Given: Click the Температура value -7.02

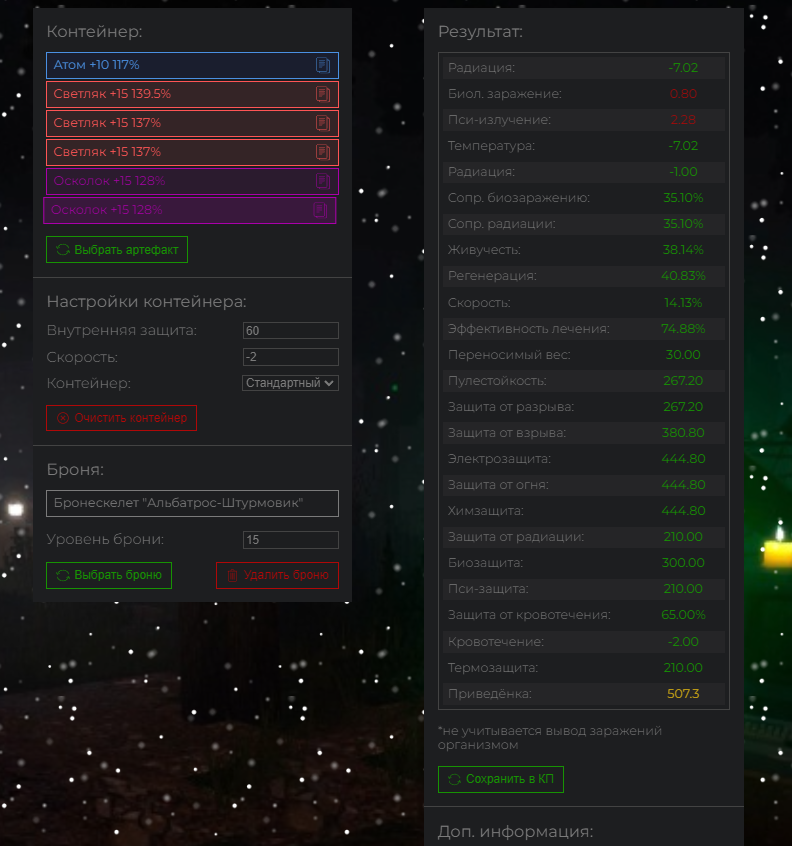Looking at the screenshot, I should [x=683, y=146].
